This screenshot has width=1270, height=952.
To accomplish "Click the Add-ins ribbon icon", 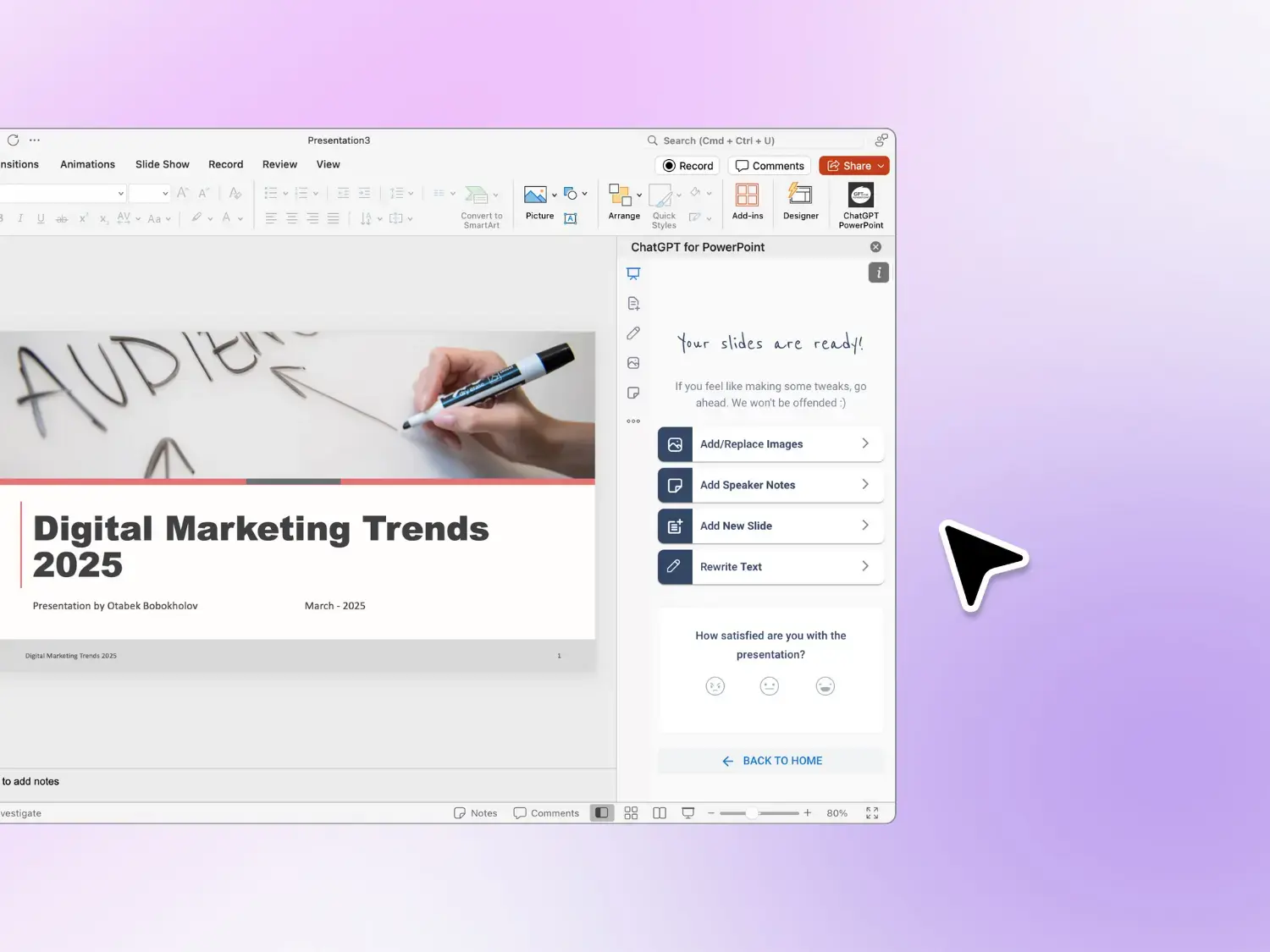I will (747, 203).
